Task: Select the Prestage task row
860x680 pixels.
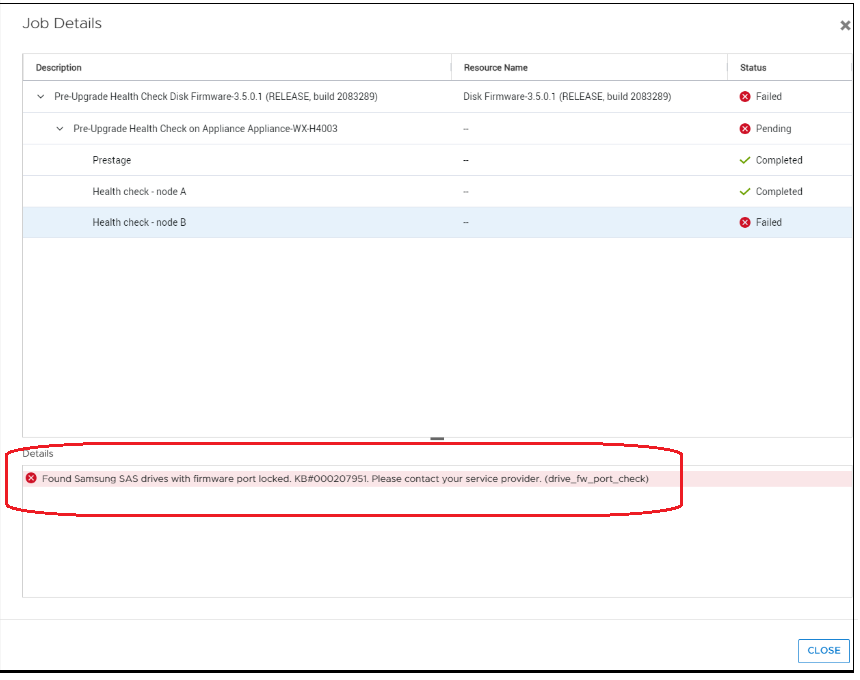Action: coord(111,160)
